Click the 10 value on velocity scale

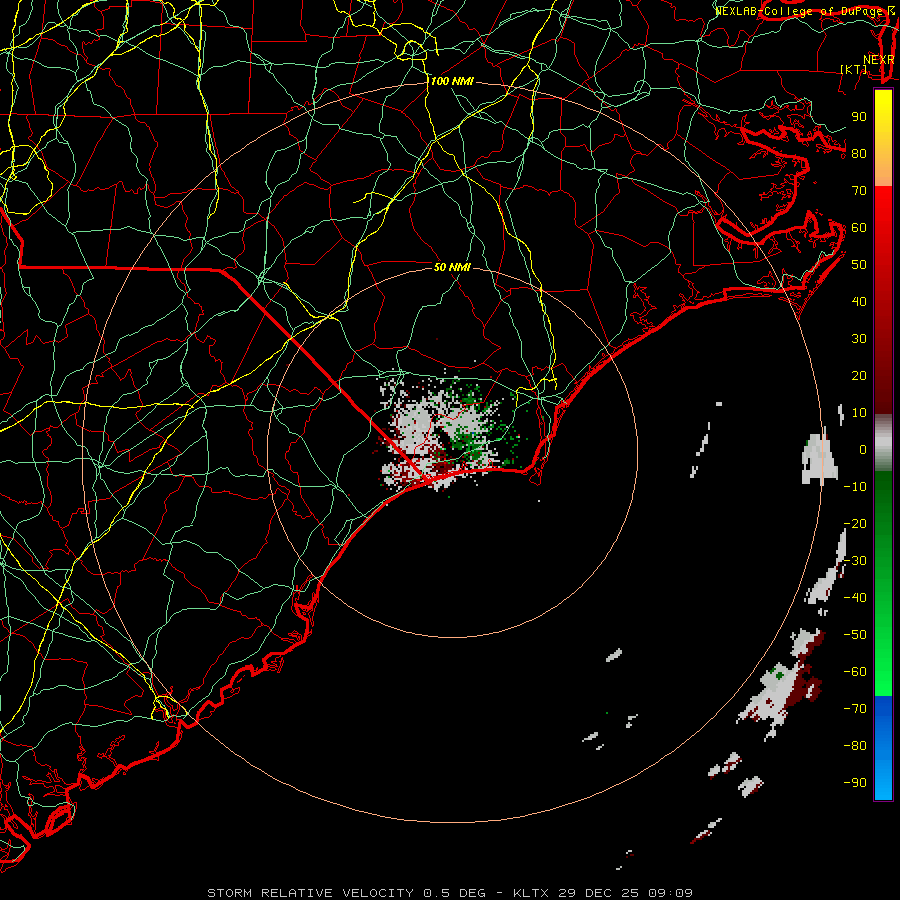(x=859, y=413)
